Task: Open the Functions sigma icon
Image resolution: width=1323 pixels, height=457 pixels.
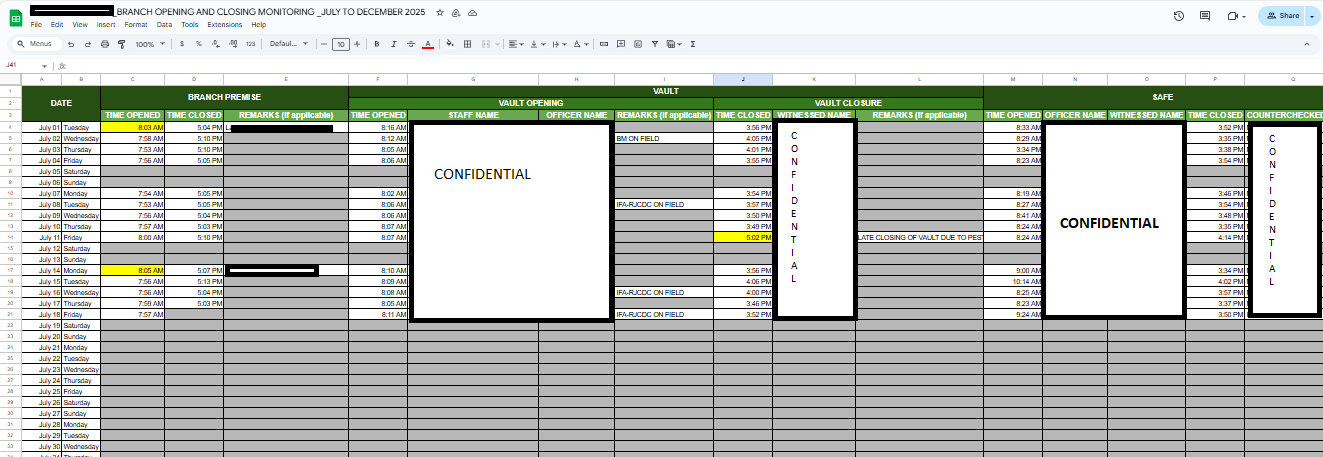Action: pyautogui.click(x=693, y=44)
